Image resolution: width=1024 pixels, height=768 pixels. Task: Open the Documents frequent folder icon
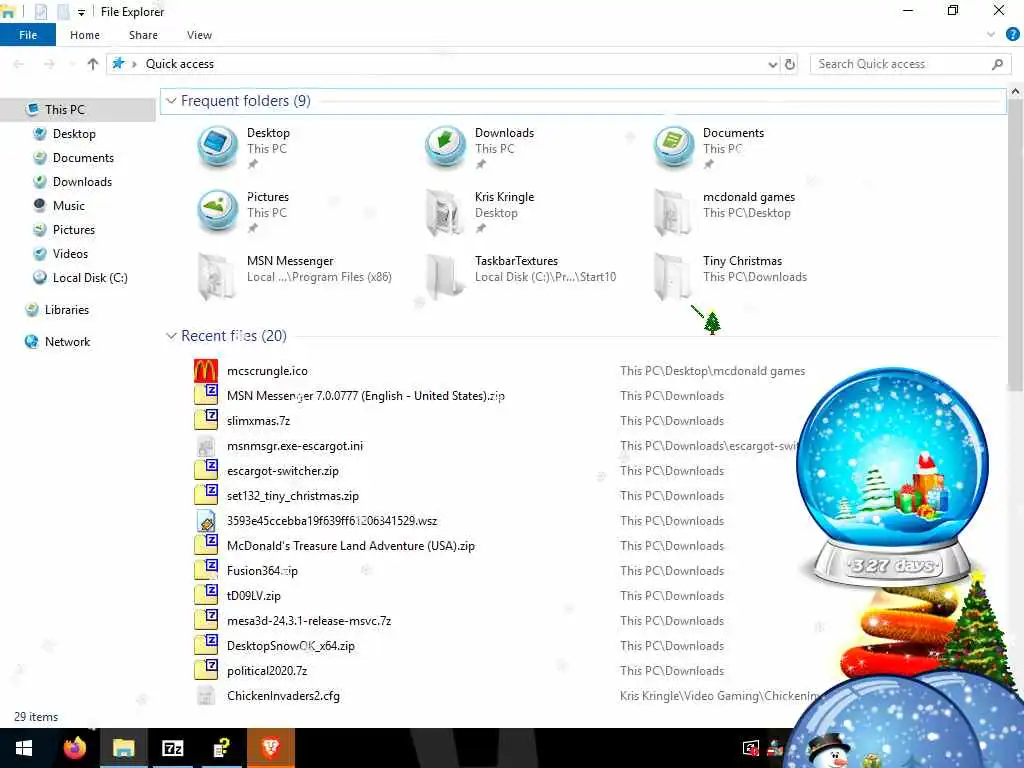click(673, 147)
